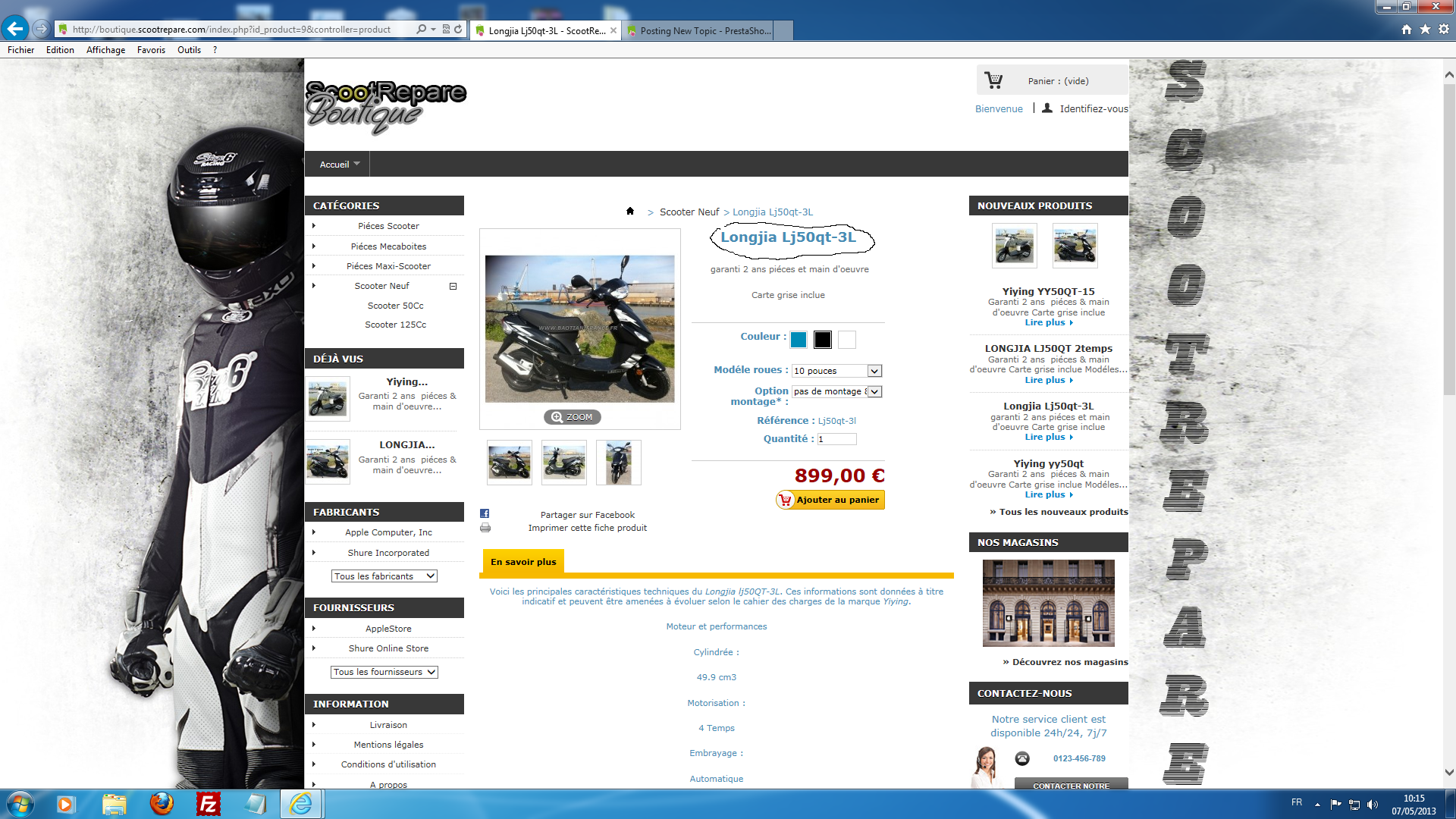Click the ZOOM button under product image
1456x819 pixels.
click(573, 417)
